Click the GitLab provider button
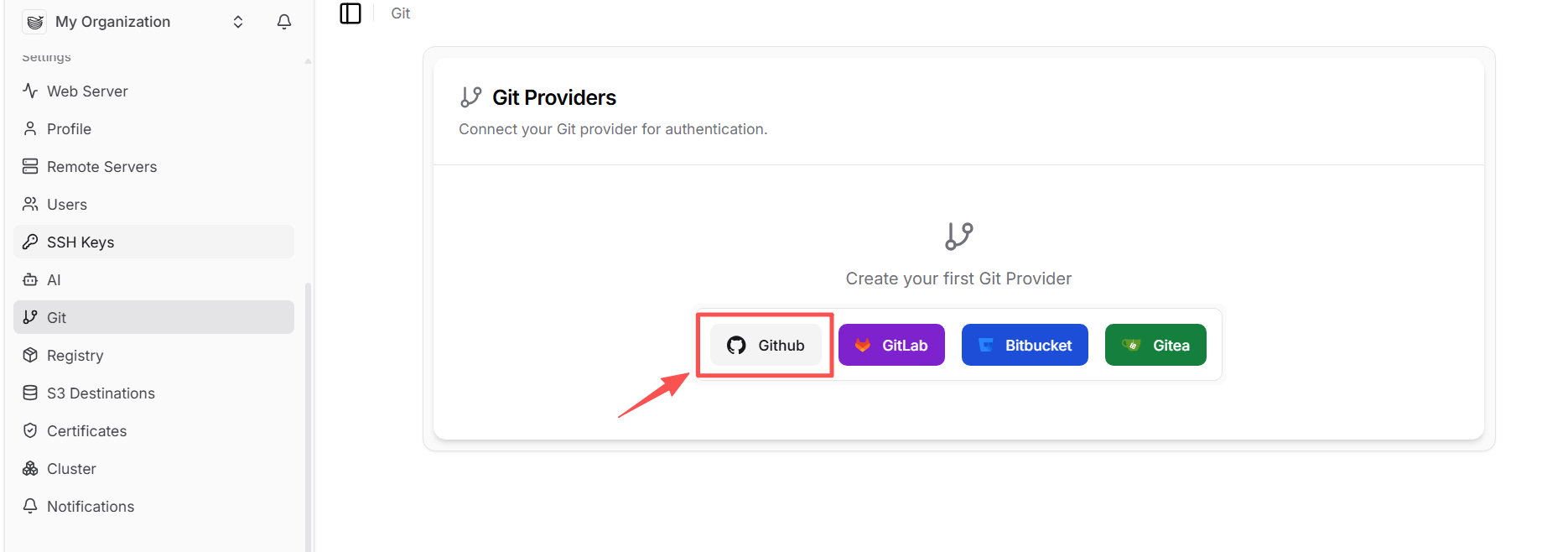1568x552 pixels. tap(891, 344)
